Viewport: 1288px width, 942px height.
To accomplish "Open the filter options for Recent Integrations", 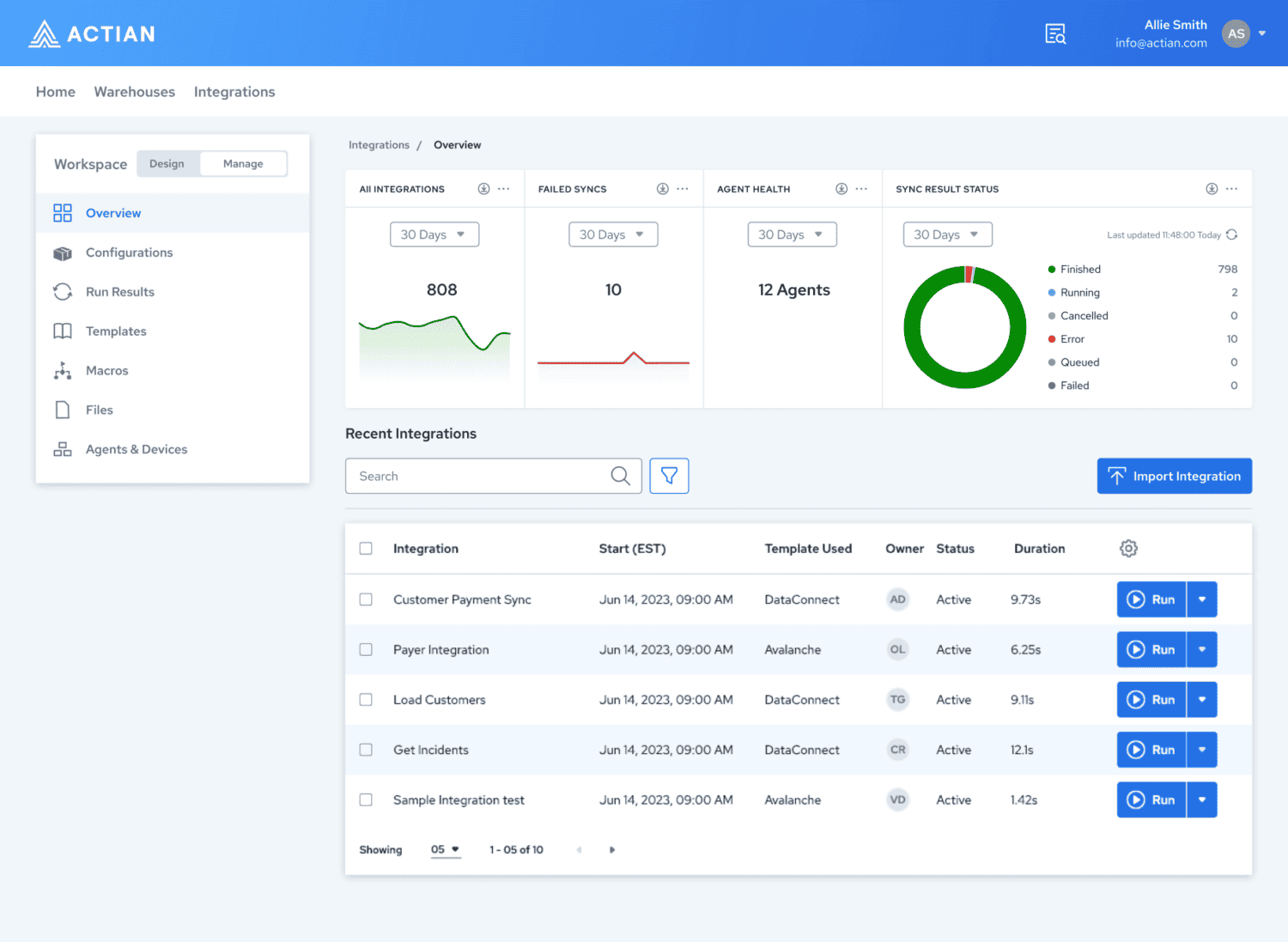I will (669, 476).
